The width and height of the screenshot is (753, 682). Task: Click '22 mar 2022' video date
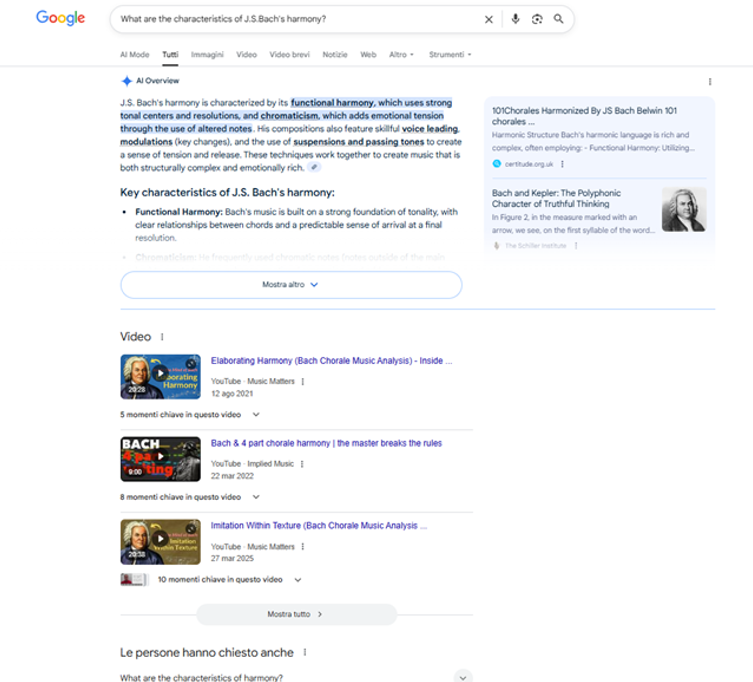pos(232,476)
